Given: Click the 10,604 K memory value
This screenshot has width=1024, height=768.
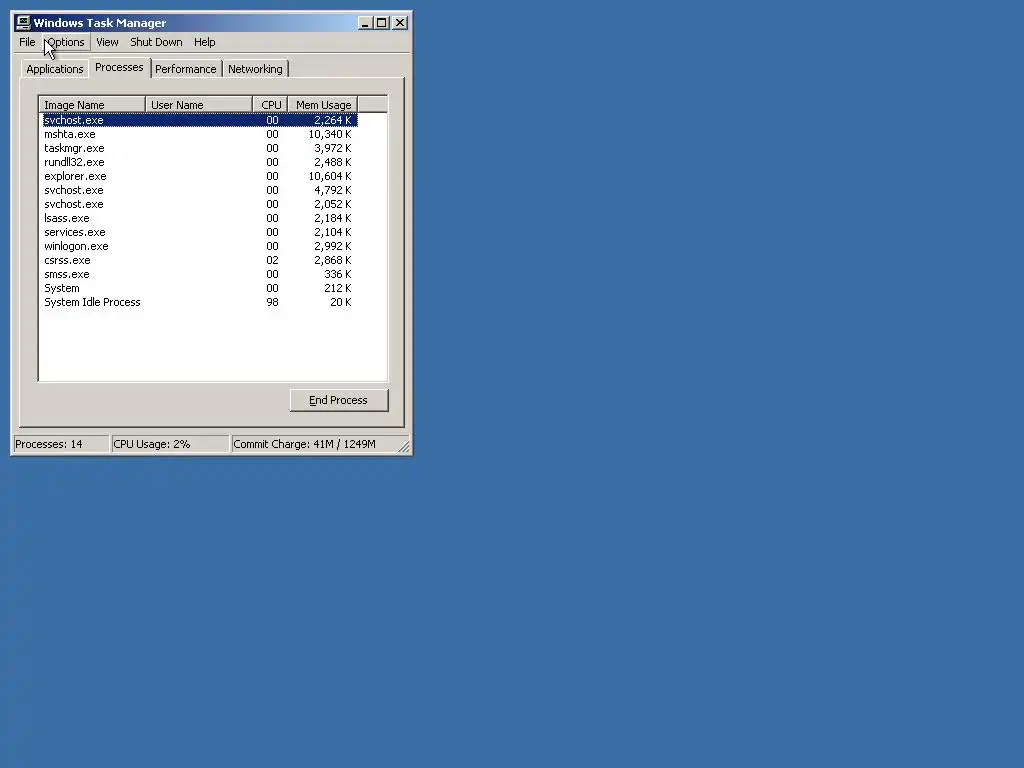Looking at the screenshot, I should 330,176.
